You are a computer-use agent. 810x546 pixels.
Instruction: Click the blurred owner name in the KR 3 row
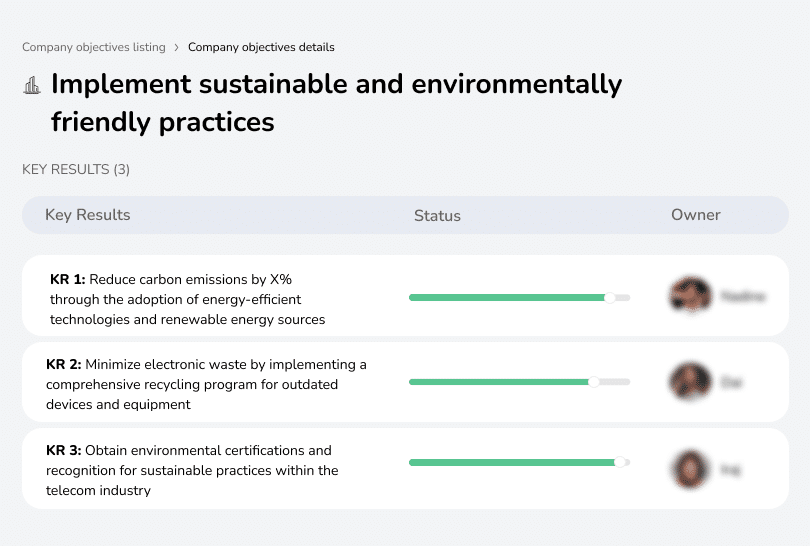pyautogui.click(x=730, y=470)
